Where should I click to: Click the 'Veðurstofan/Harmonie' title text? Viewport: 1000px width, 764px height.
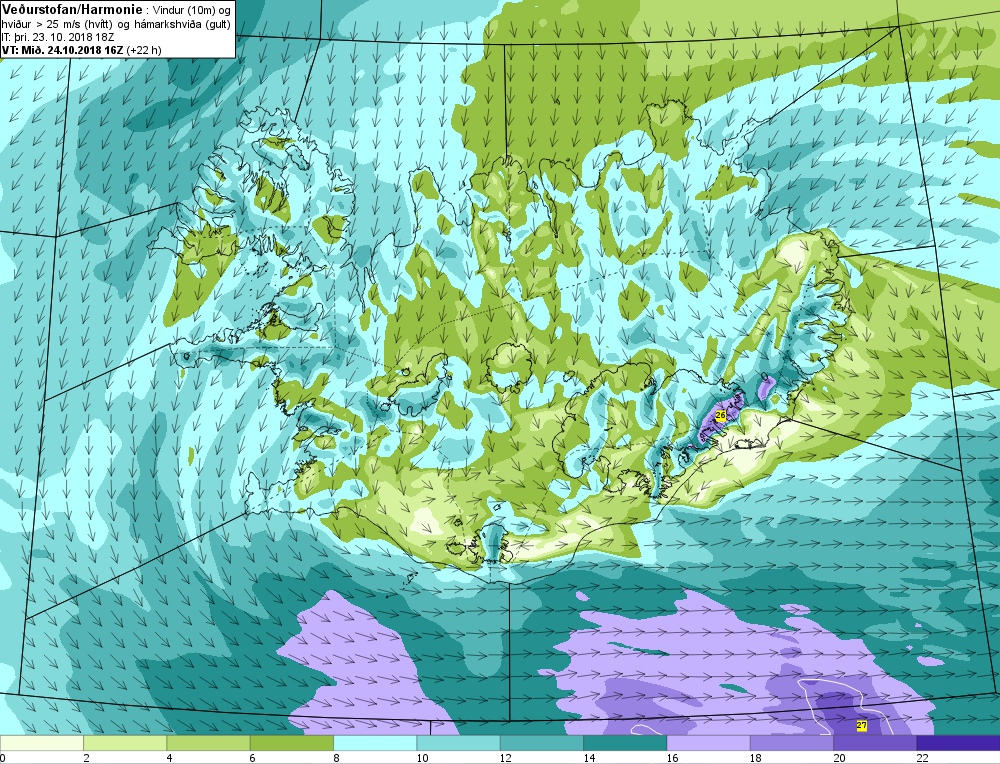pyautogui.click(x=73, y=10)
